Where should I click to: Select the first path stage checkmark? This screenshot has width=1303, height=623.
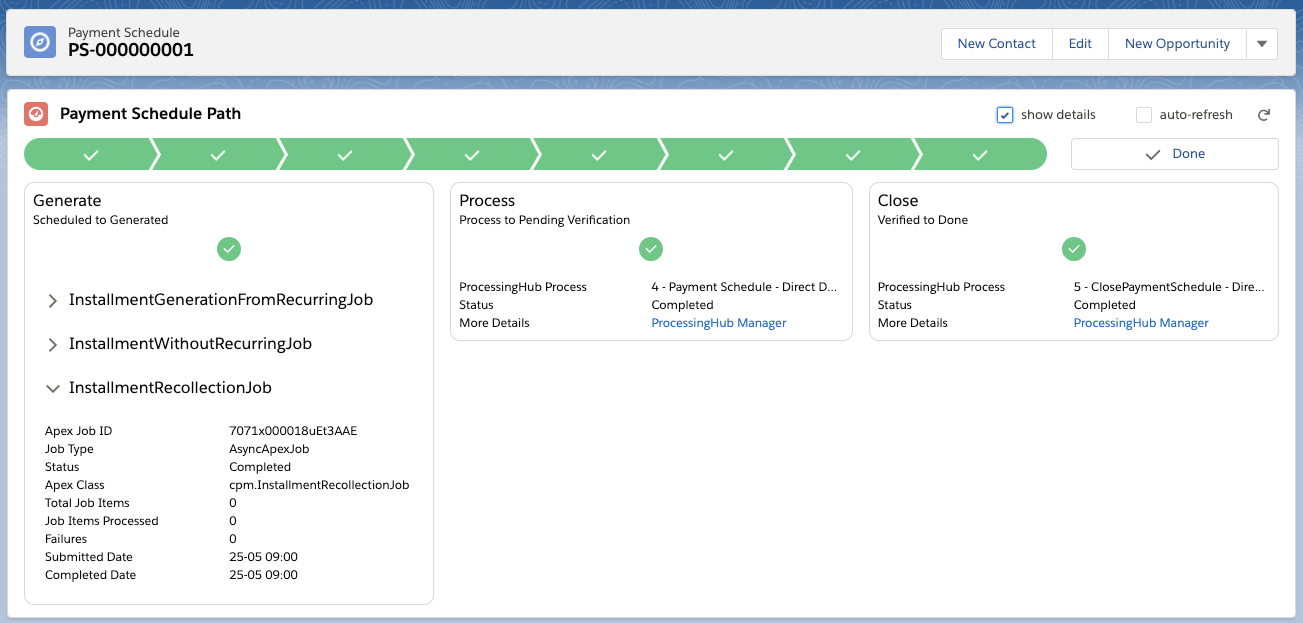click(91, 155)
